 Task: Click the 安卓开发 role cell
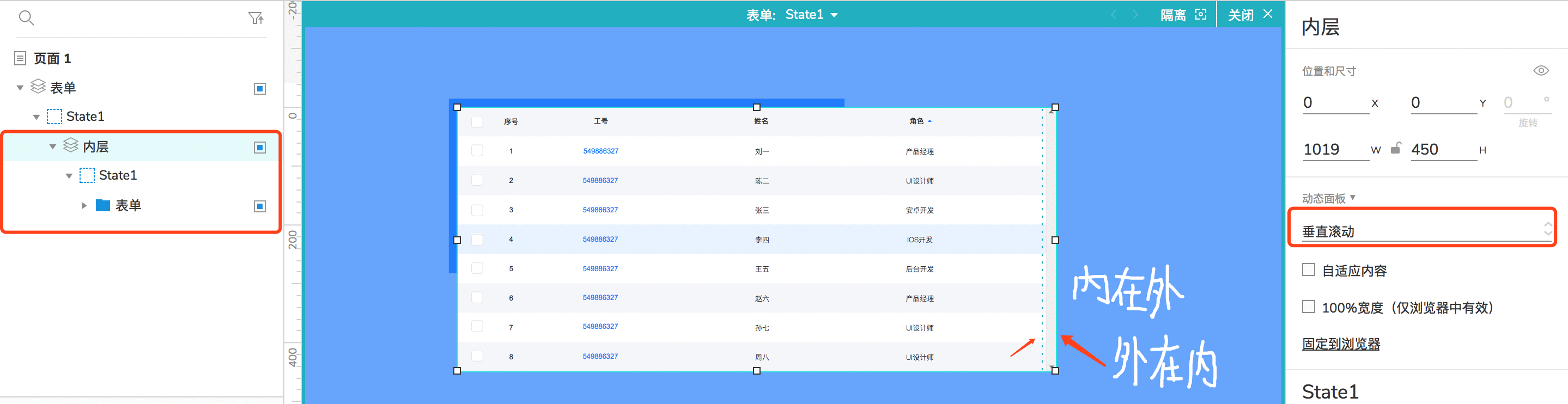tap(919, 211)
